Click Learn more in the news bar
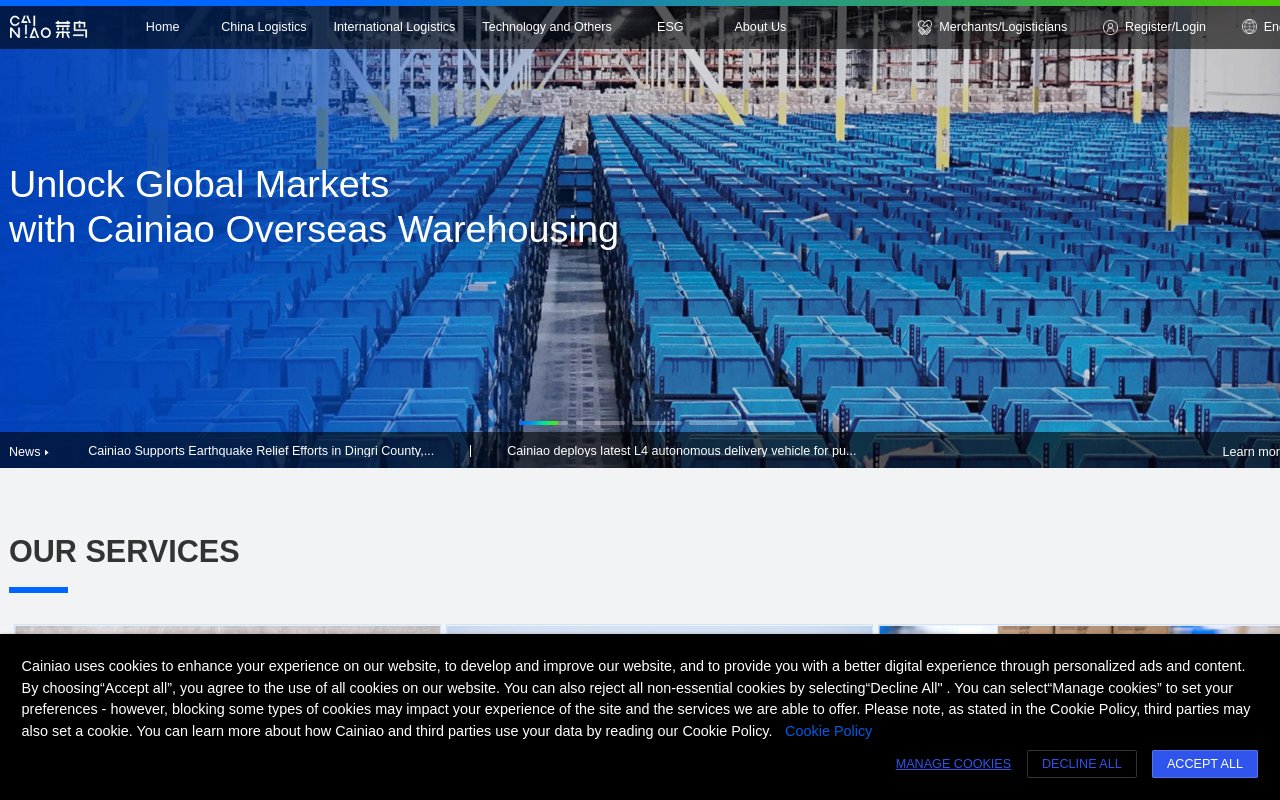The image size is (1280, 800). (x=1251, y=452)
